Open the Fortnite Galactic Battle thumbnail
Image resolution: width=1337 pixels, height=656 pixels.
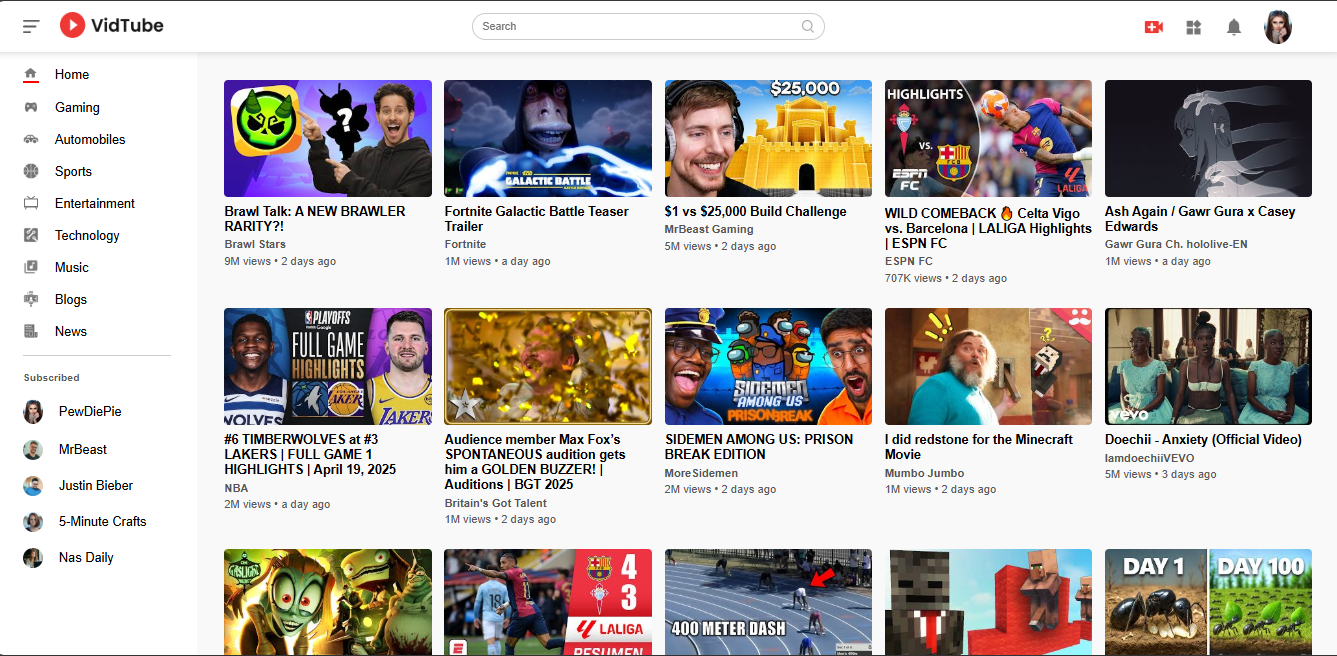point(548,138)
